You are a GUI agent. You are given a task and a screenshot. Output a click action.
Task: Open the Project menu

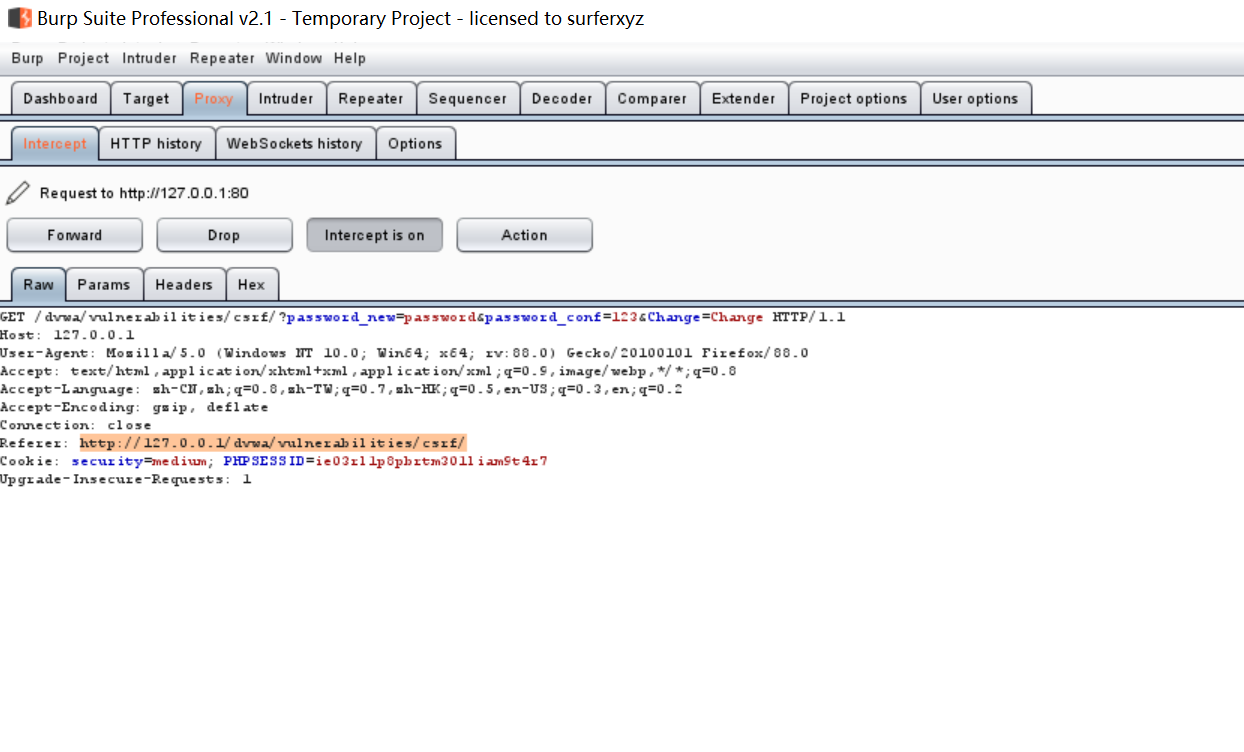83,58
